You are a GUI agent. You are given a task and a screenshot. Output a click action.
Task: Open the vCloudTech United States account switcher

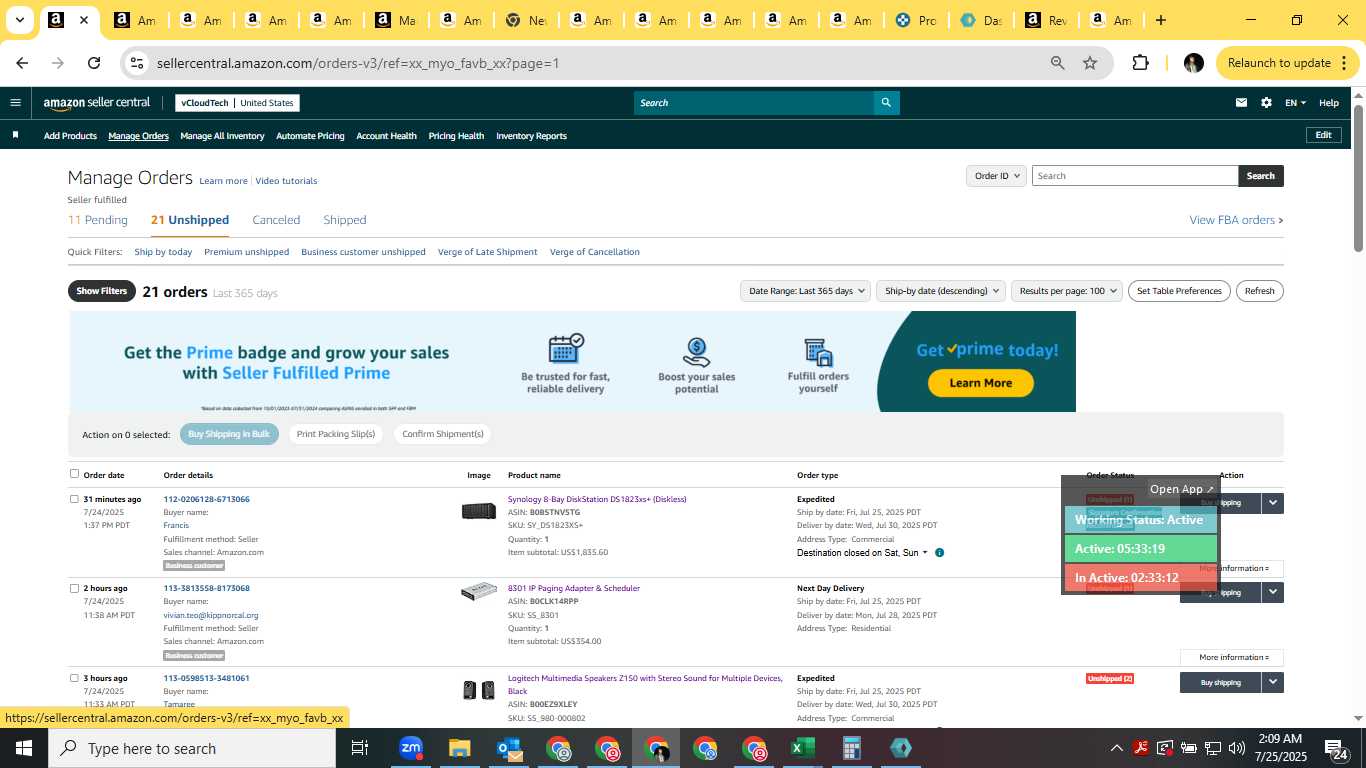click(x=237, y=103)
